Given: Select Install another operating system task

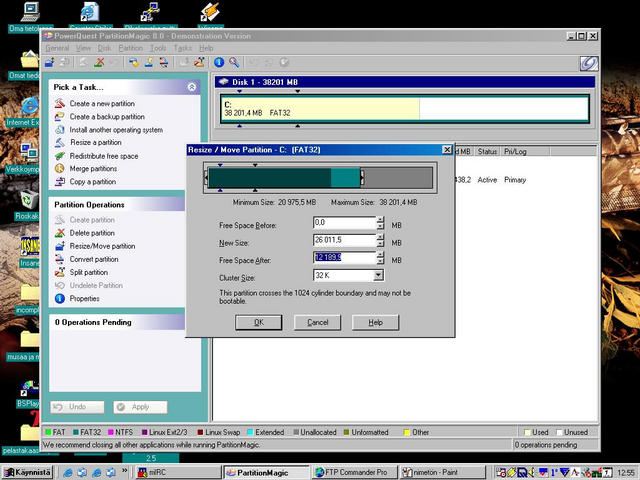Looking at the screenshot, I should point(116,130).
